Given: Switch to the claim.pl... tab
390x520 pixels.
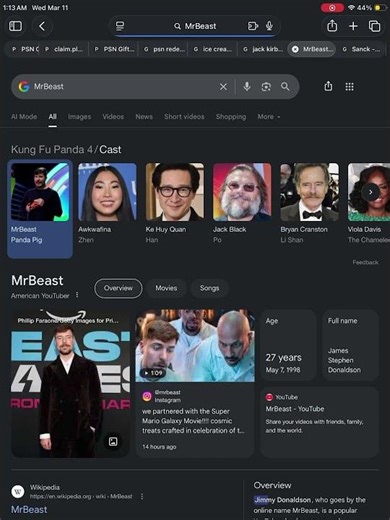Looking at the screenshot, I should pyautogui.click(x=64, y=49).
